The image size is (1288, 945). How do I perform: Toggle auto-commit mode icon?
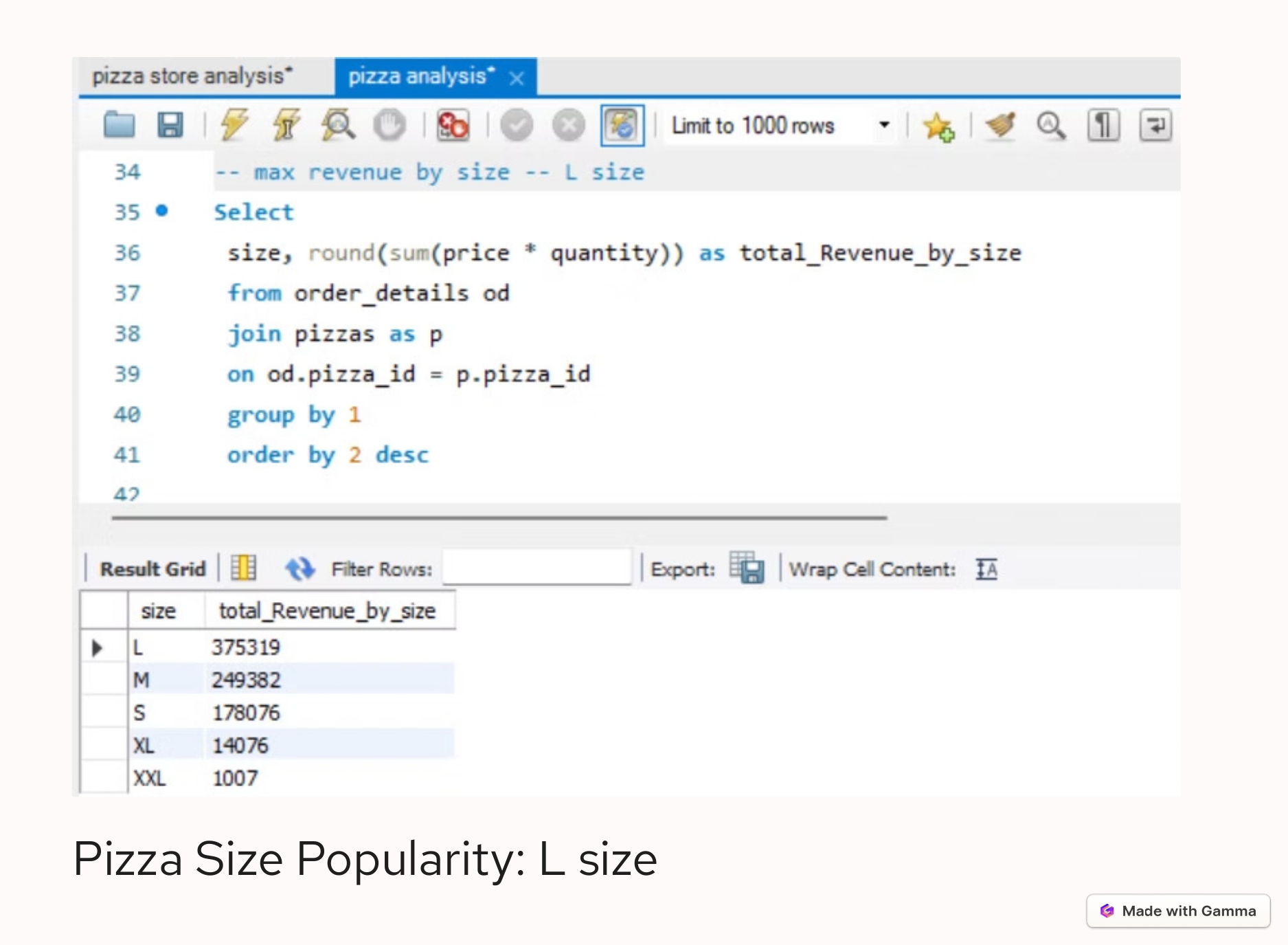pos(622,126)
